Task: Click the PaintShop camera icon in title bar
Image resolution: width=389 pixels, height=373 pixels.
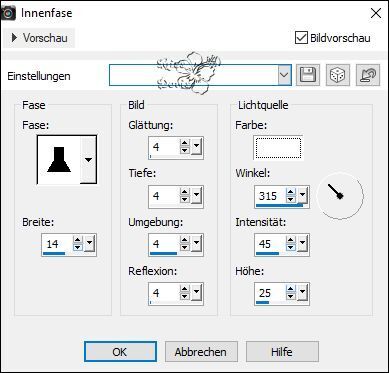Action: click(8, 14)
